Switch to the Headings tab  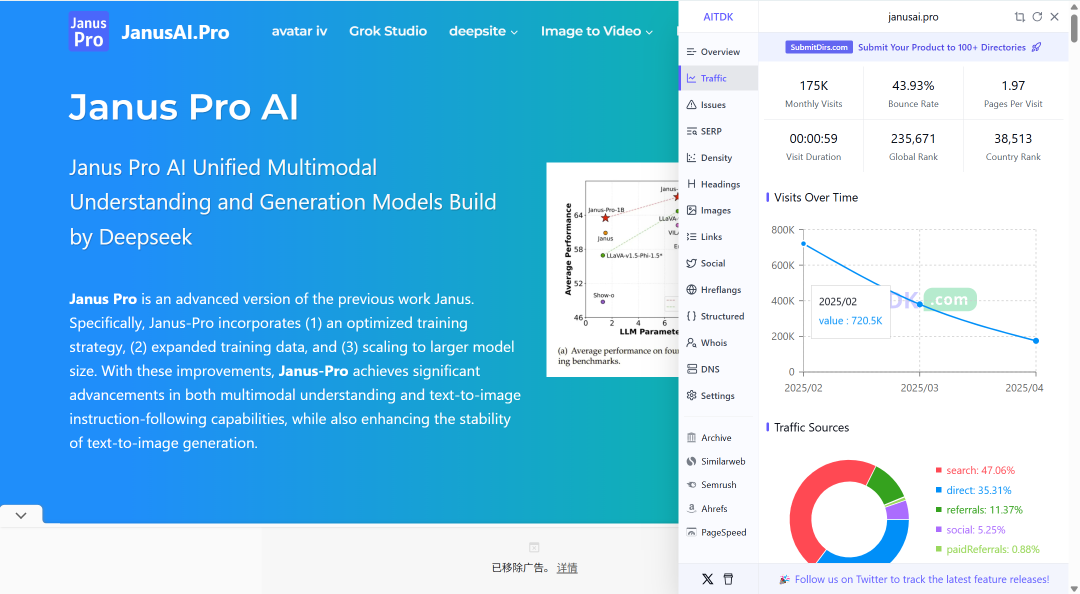pos(718,184)
